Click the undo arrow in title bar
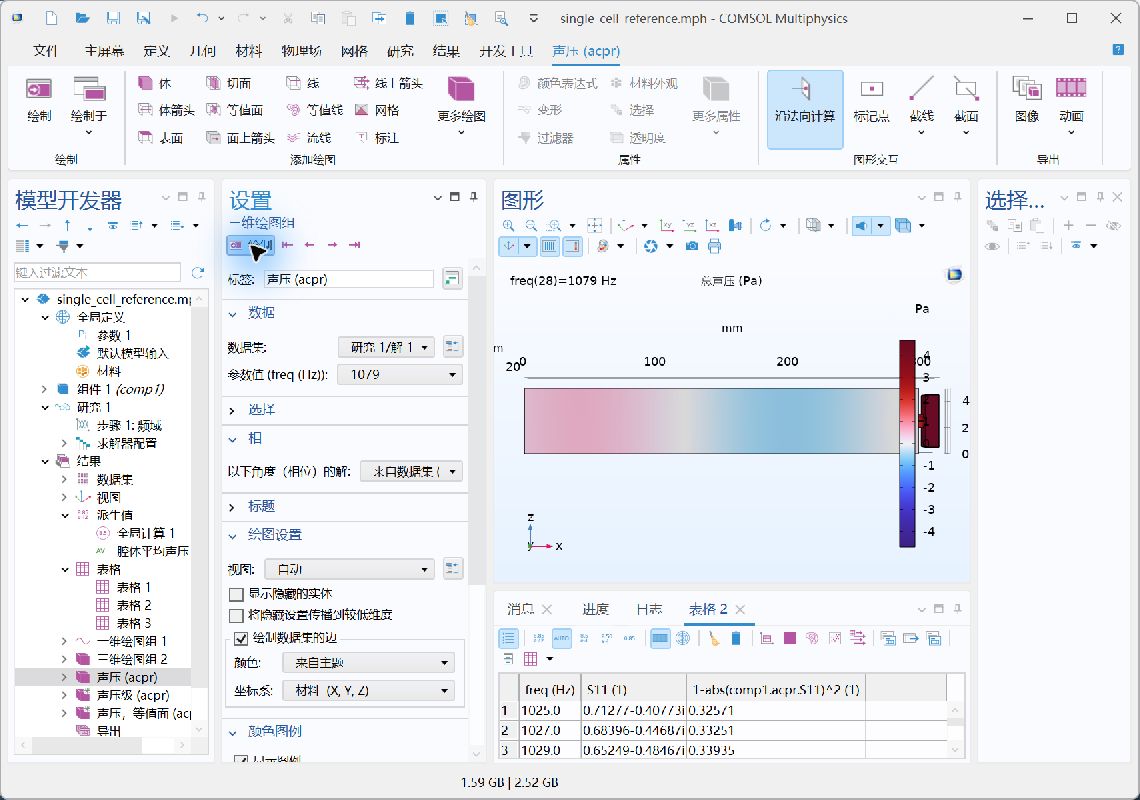This screenshot has height=800, width=1140. click(202, 18)
